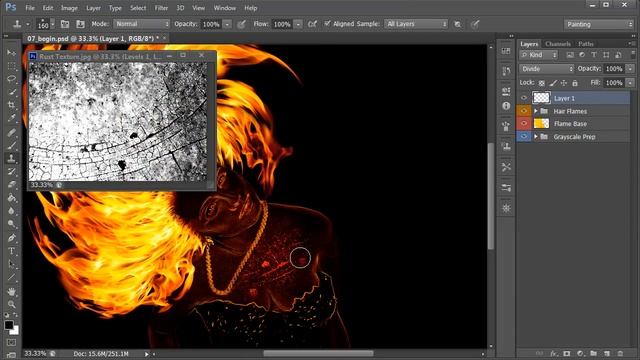
Task: Click the Flame Base layer thumbnail
Action: 541,124
